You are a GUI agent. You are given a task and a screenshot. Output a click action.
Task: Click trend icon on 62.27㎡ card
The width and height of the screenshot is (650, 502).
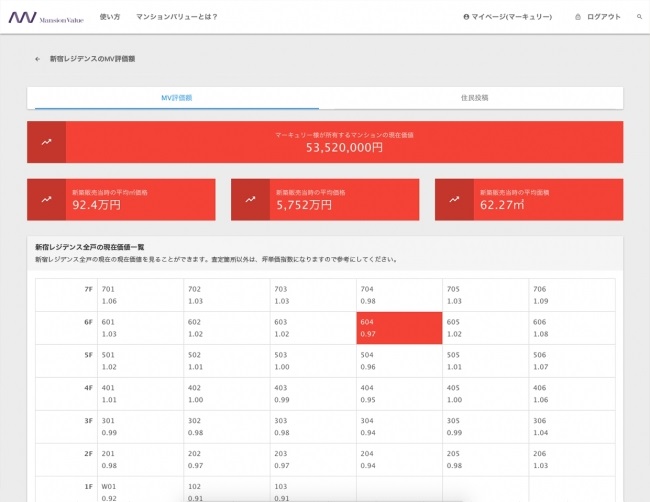454,200
